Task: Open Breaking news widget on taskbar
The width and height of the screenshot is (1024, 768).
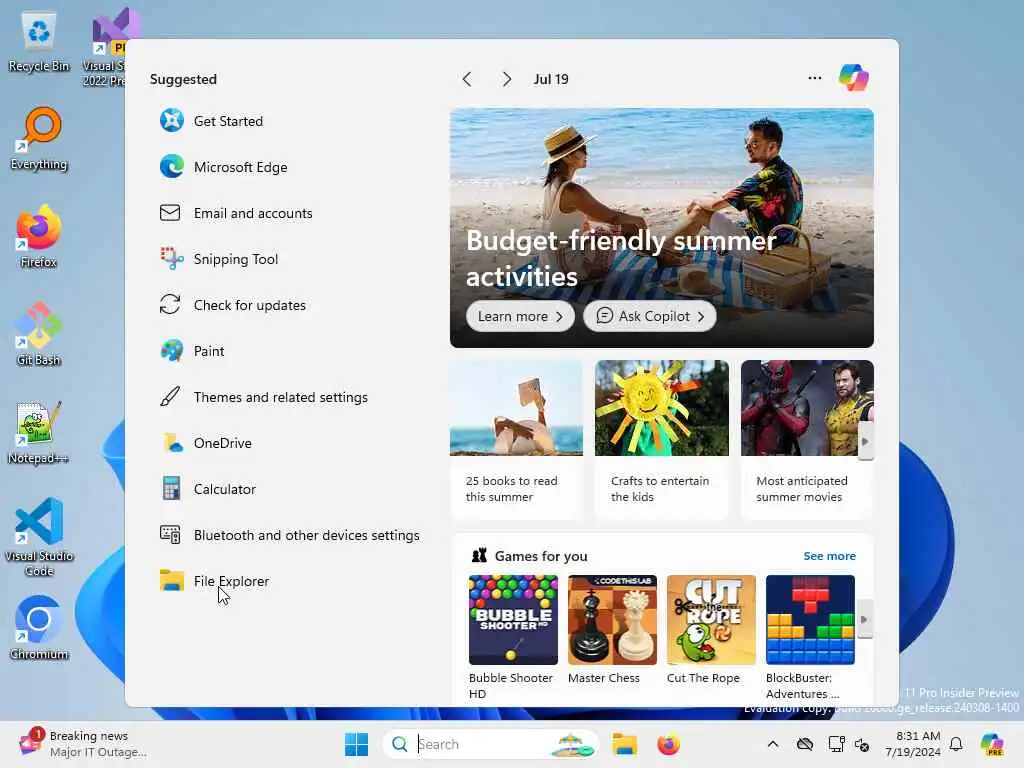Action: (82, 744)
